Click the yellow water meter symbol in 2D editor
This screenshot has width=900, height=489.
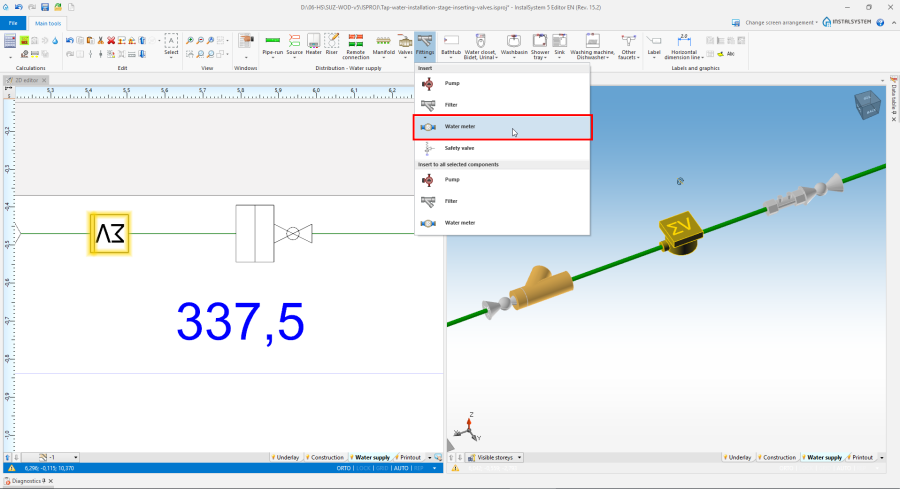tap(109, 233)
